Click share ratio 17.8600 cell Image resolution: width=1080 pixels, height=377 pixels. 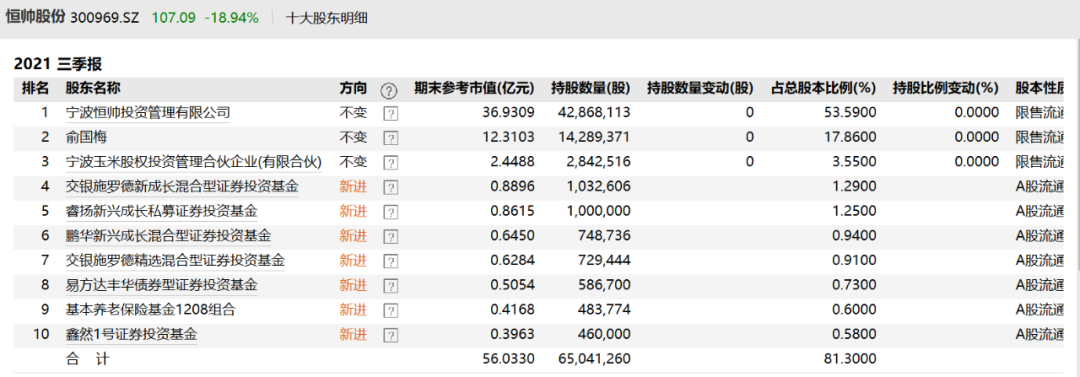click(x=852, y=137)
